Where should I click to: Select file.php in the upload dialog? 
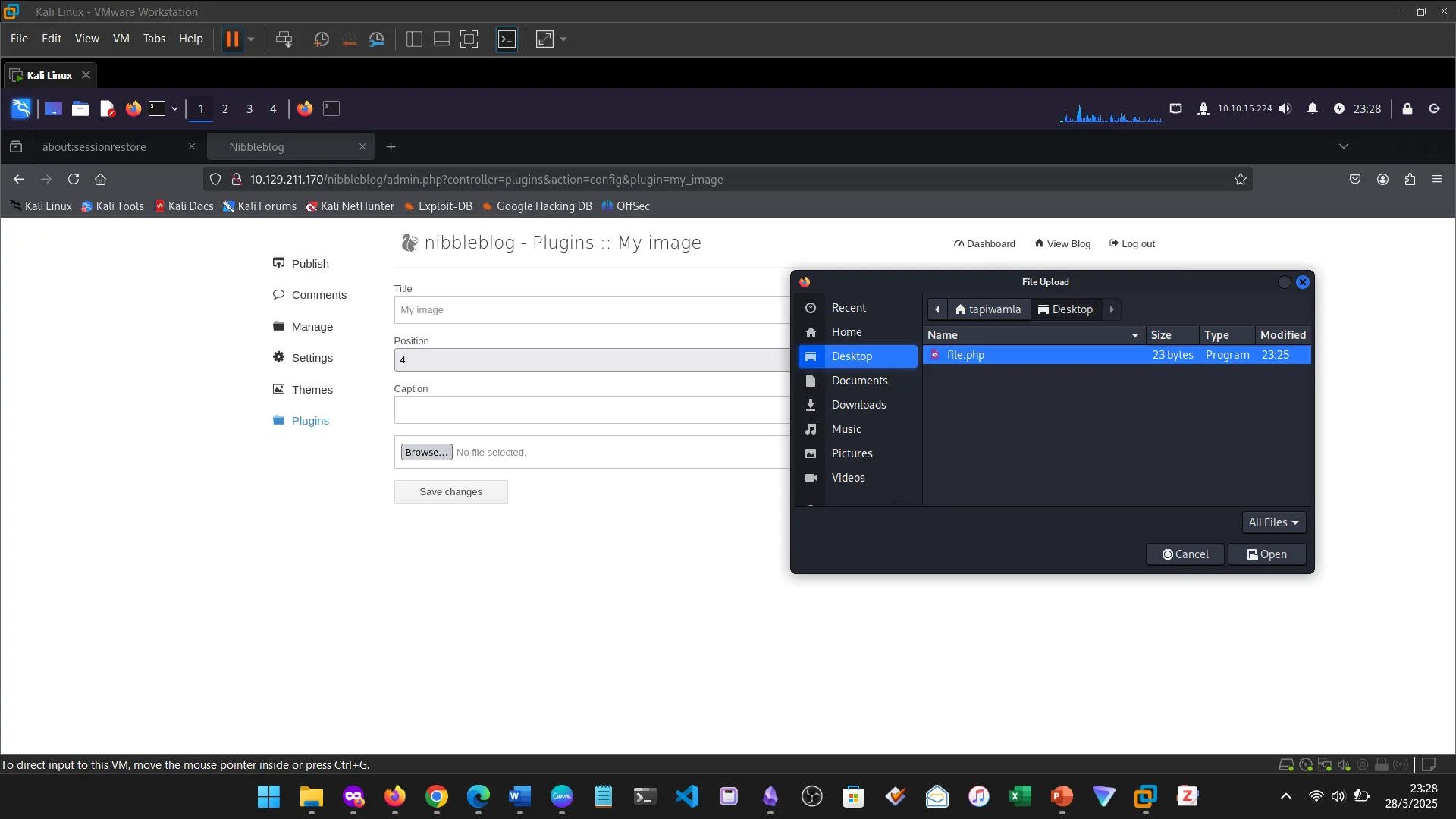click(x=966, y=355)
